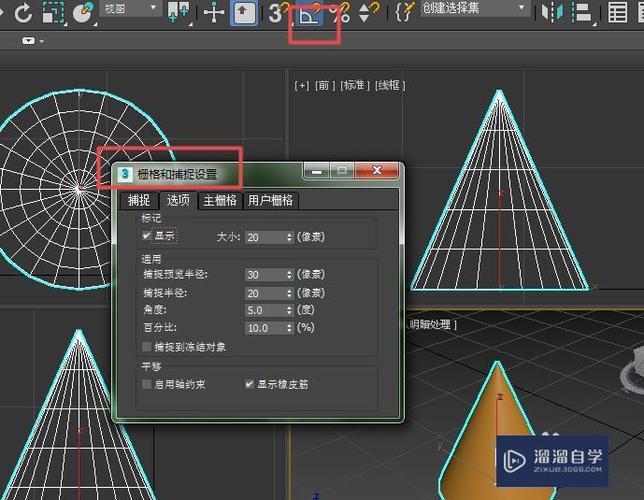Click the 3 app icon in dialog title

coord(125,174)
